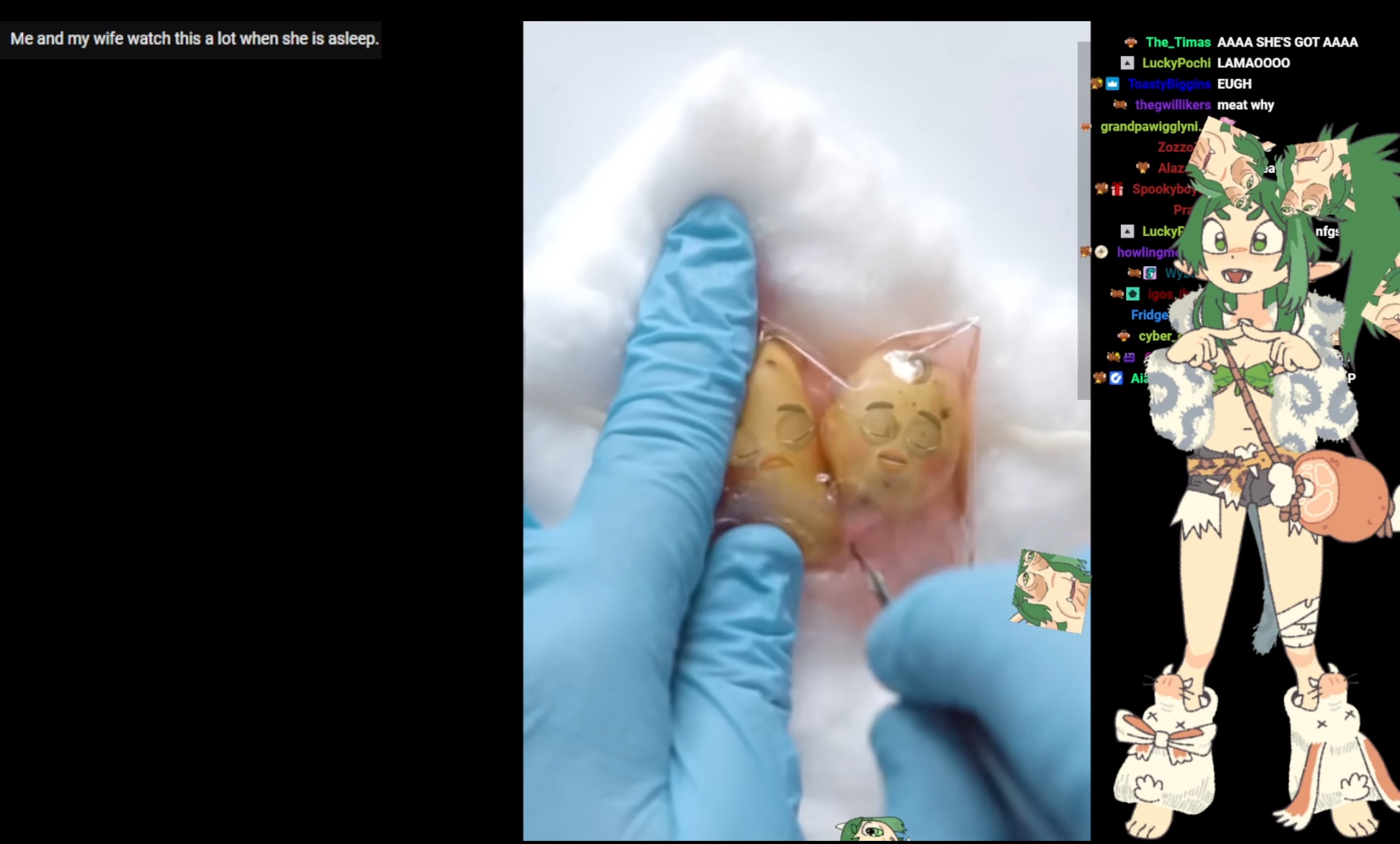Click the Zozzo username in chat
This screenshot has height=844, width=1400.
click(x=1174, y=148)
